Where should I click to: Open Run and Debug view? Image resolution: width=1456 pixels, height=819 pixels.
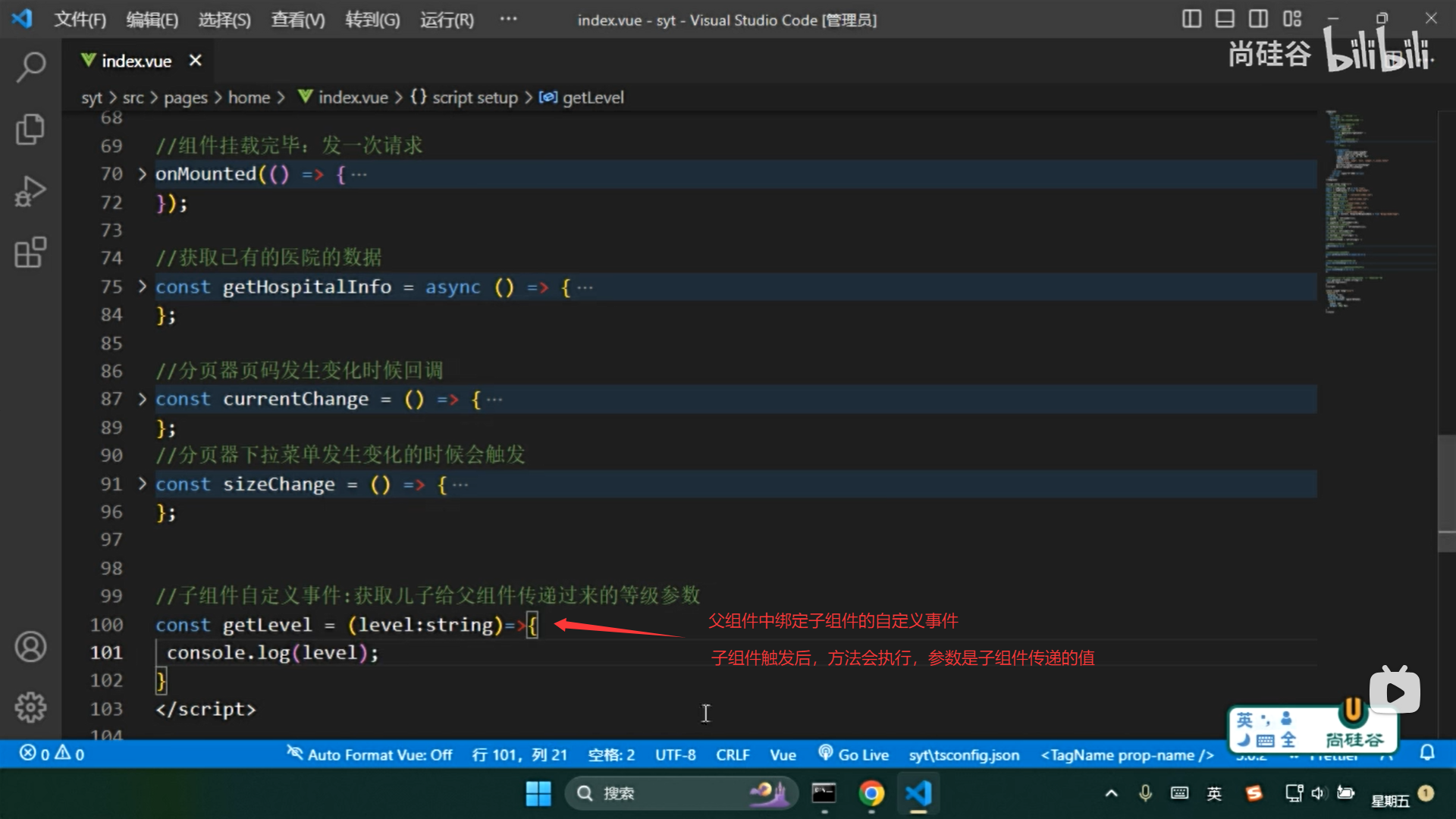pyautogui.click(x=30, y=191)
